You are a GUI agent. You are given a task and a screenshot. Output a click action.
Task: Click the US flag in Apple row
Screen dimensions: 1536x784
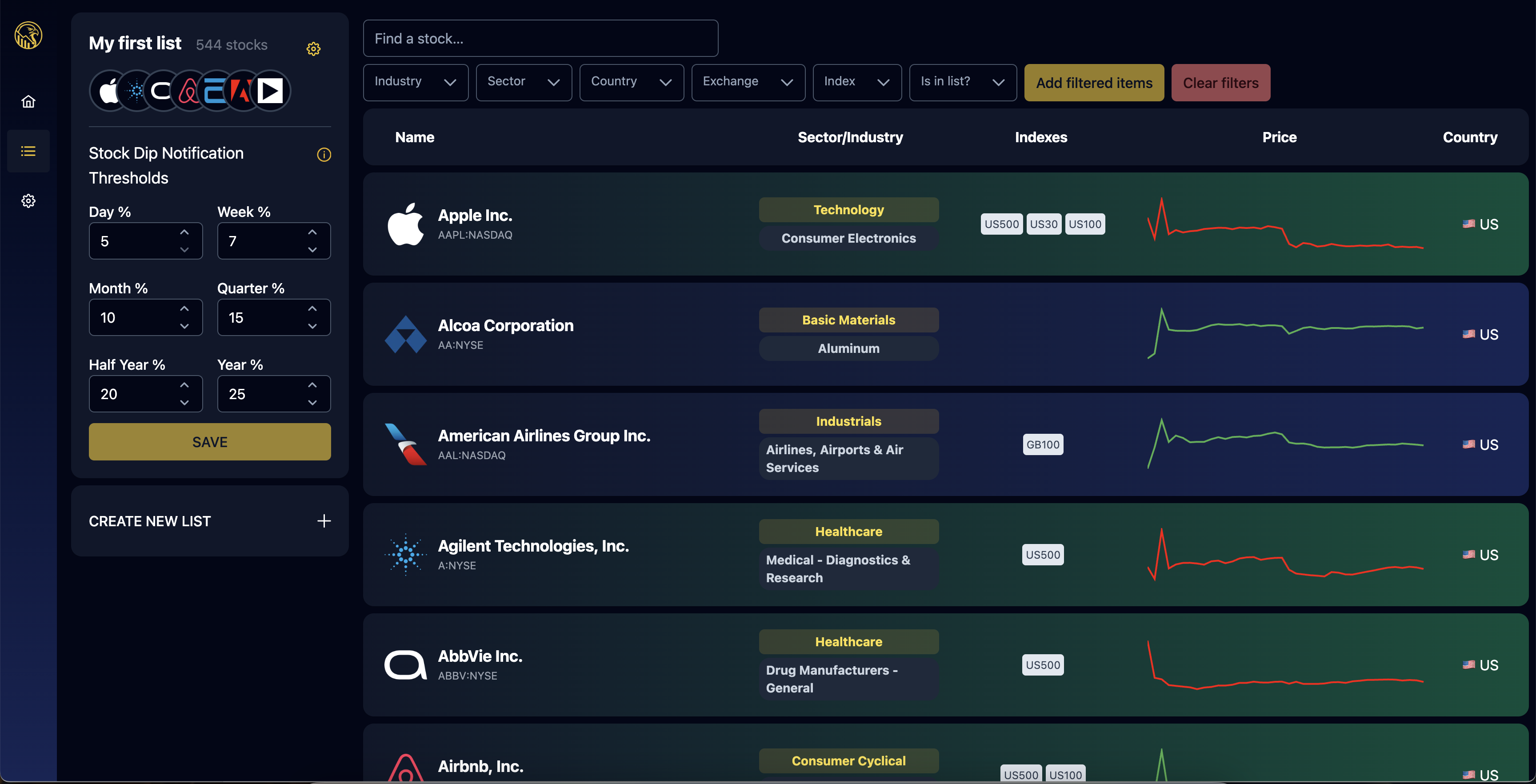click(x=1468, y=224)
